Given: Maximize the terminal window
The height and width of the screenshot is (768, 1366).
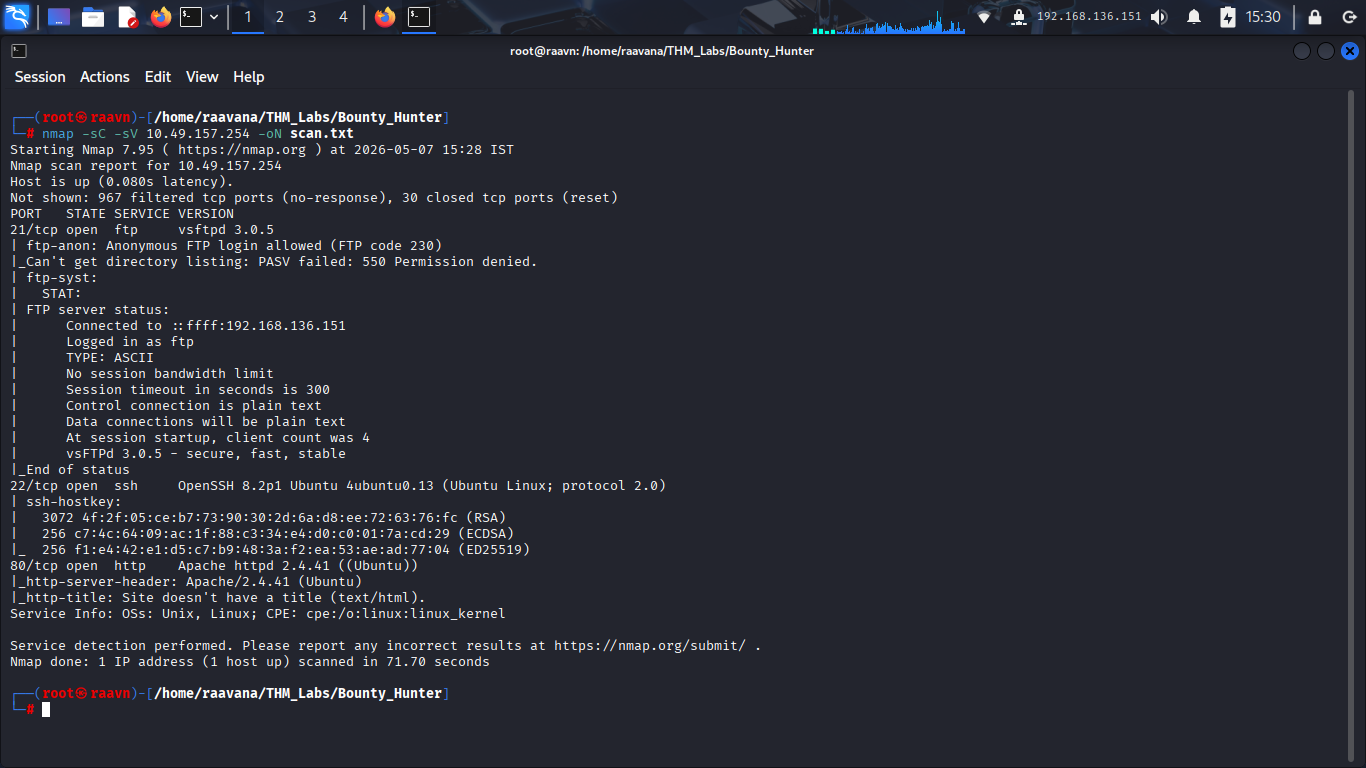Looking at the screenshot, I should (x=1325, y=51).
